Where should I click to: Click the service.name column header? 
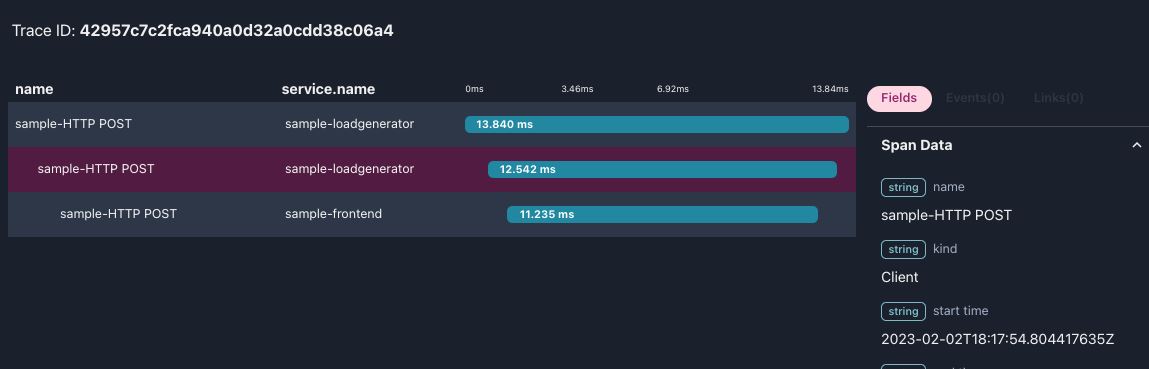[x=328, y=89]
